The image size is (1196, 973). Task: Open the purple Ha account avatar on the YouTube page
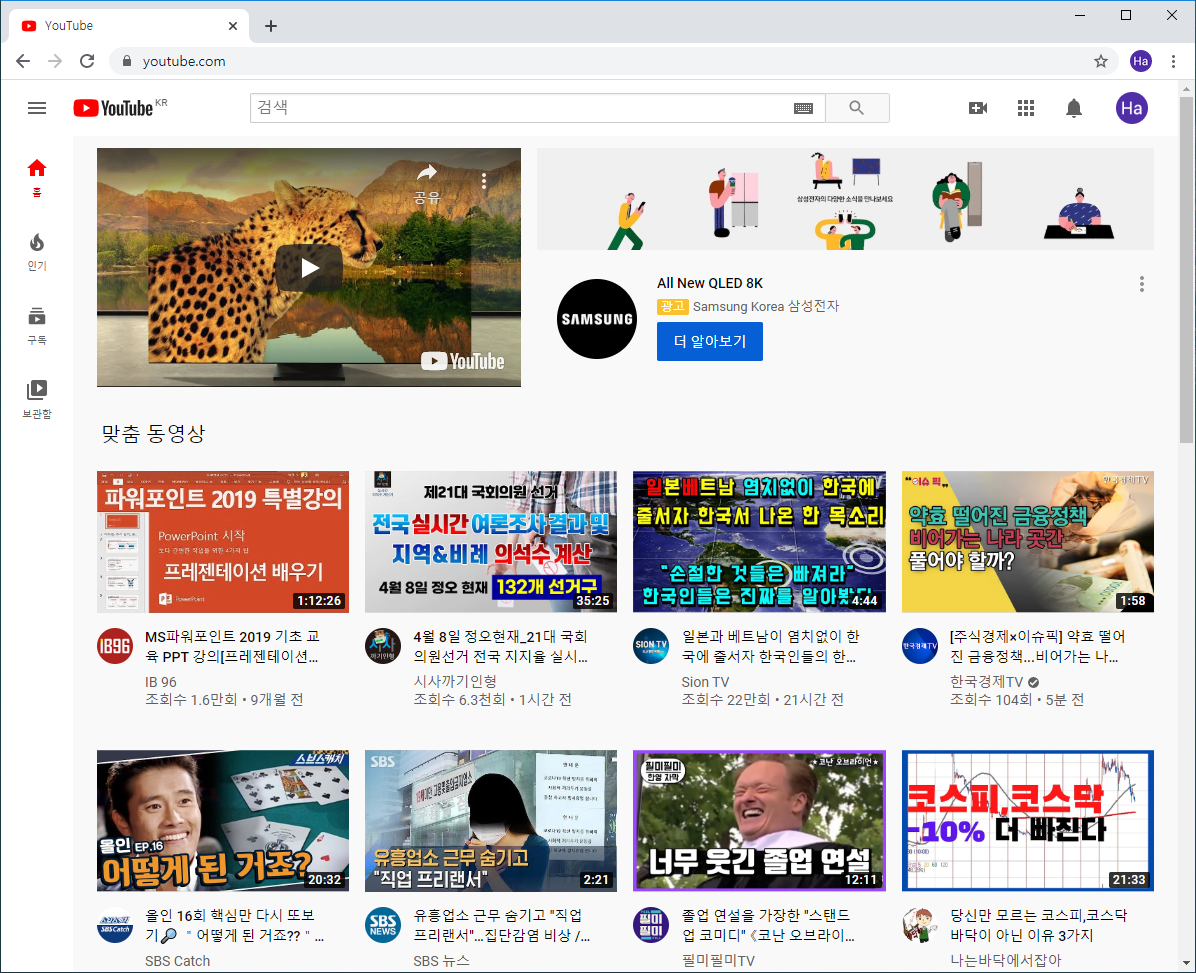pos(1132,108)
